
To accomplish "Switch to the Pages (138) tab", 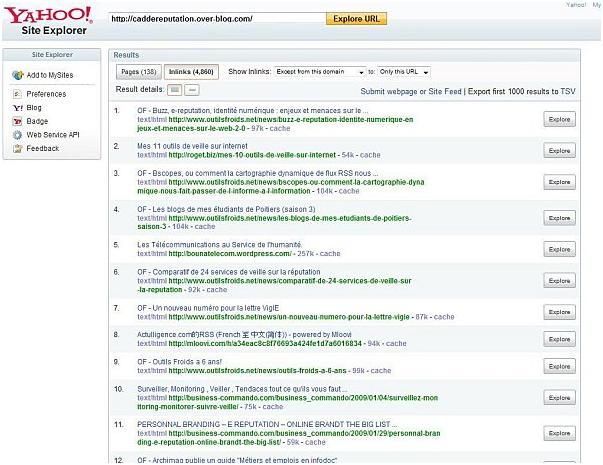I will (139, 72).
